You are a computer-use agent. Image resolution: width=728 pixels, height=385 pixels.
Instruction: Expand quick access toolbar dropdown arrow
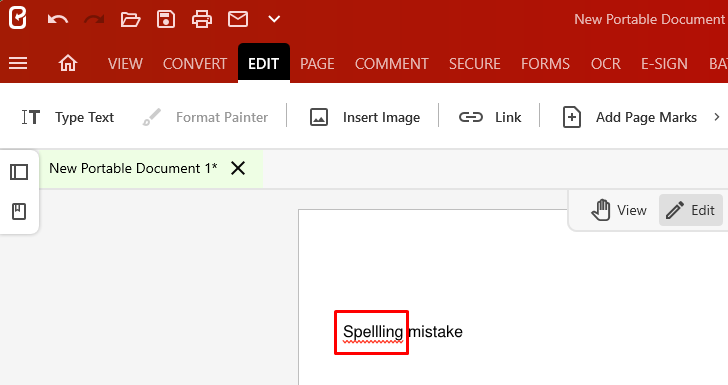(x=274, y=20)
